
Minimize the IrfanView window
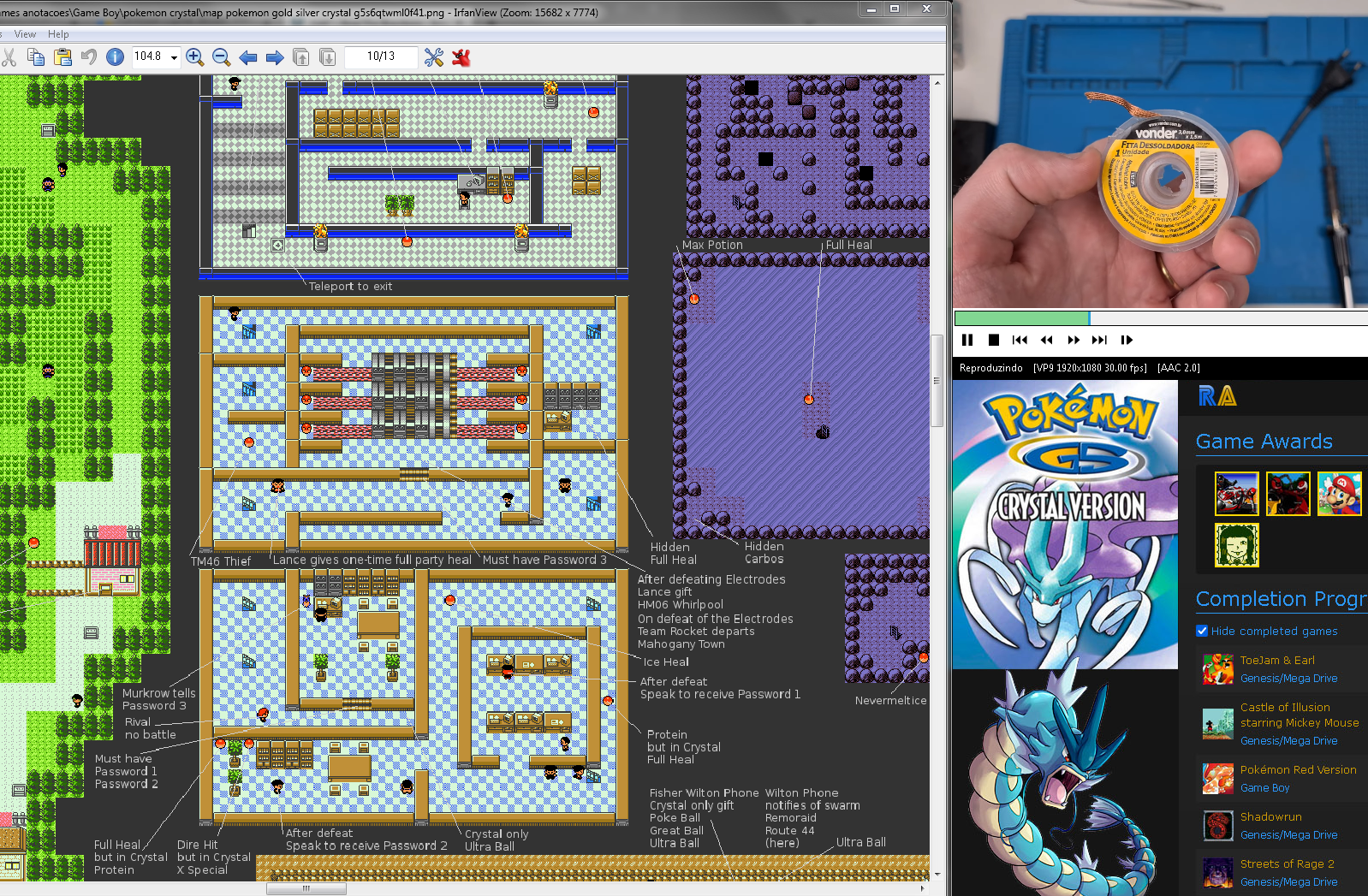coord(871,9)
